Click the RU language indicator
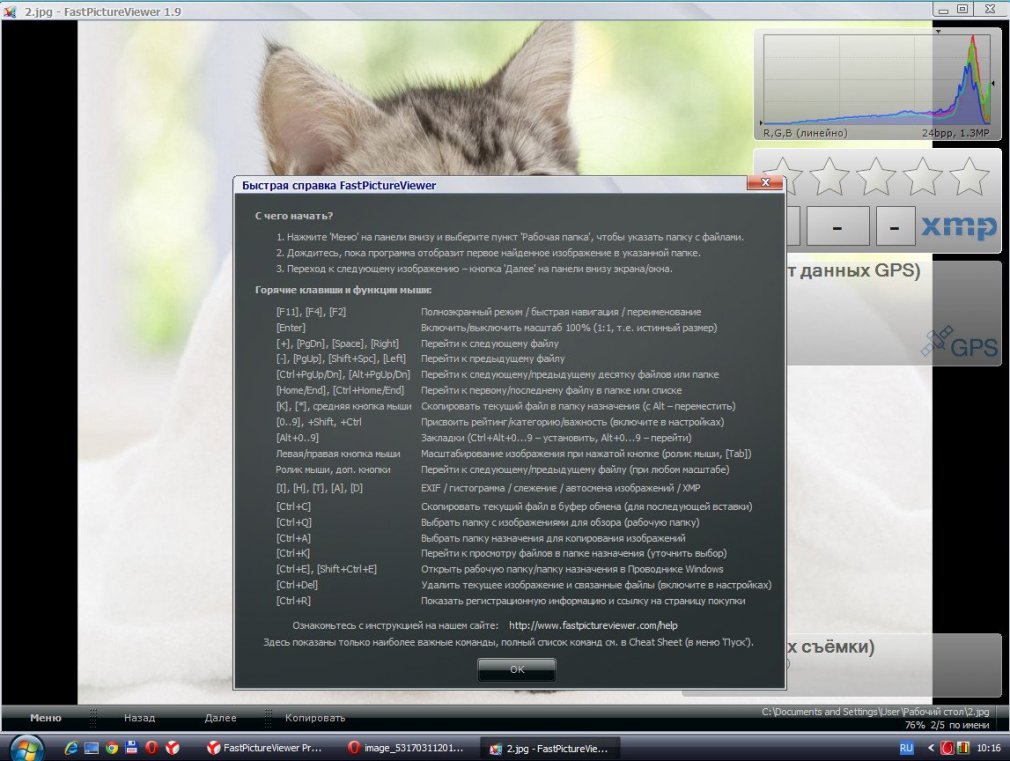 (906, 748)
